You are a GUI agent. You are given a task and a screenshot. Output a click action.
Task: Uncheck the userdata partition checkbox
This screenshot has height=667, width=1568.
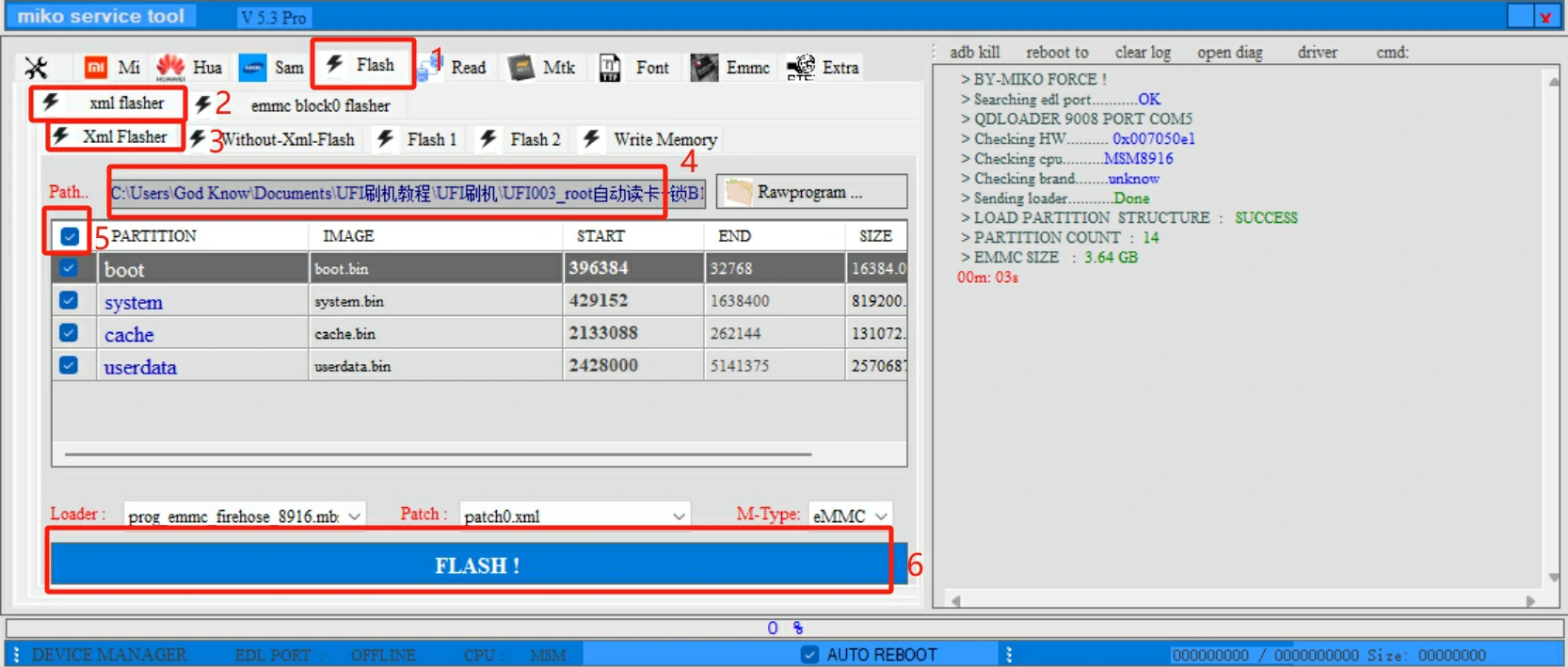click(x=69, y=365)
